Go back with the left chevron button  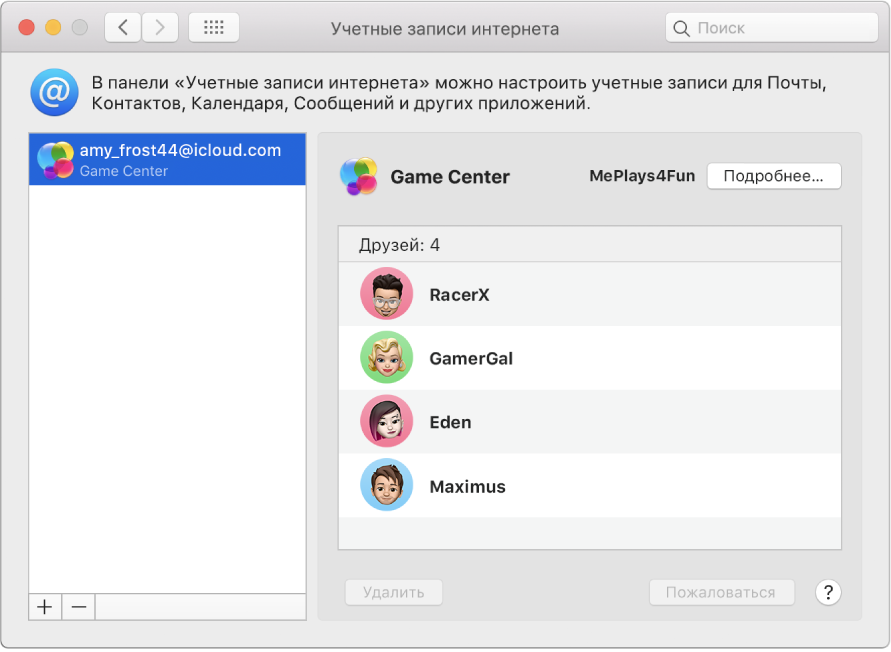(123, 27)
